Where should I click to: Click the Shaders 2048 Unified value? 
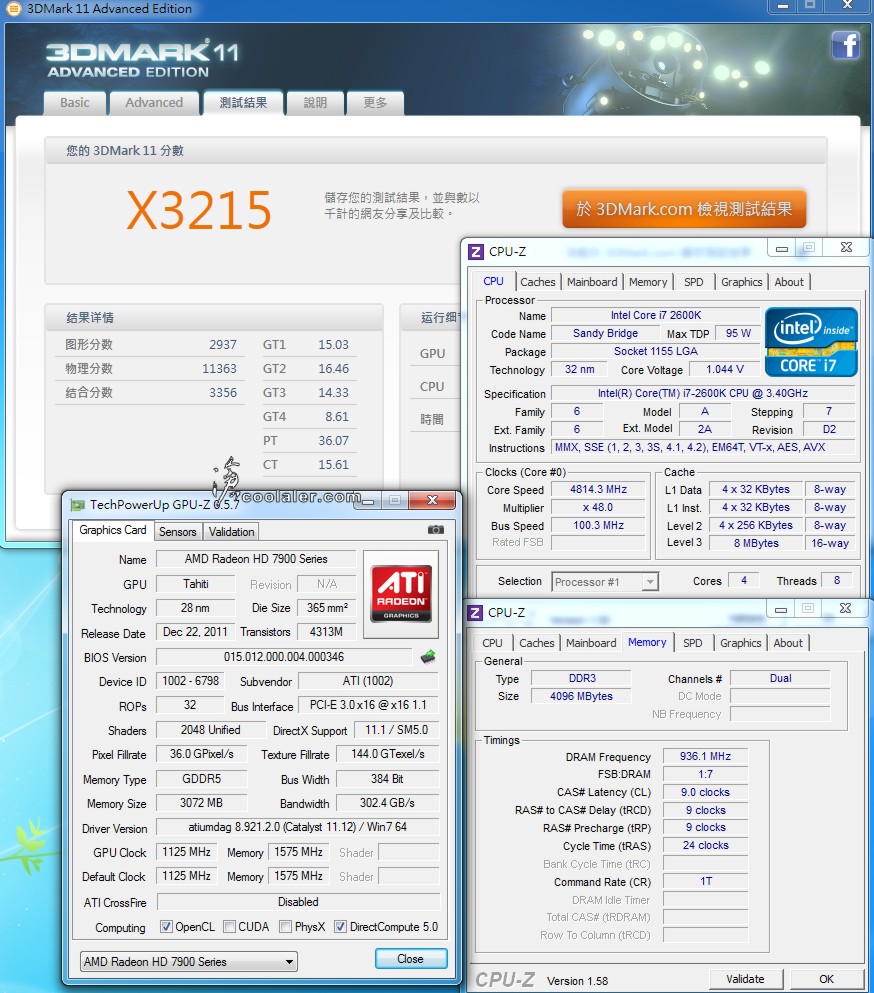tap(211, 730)
